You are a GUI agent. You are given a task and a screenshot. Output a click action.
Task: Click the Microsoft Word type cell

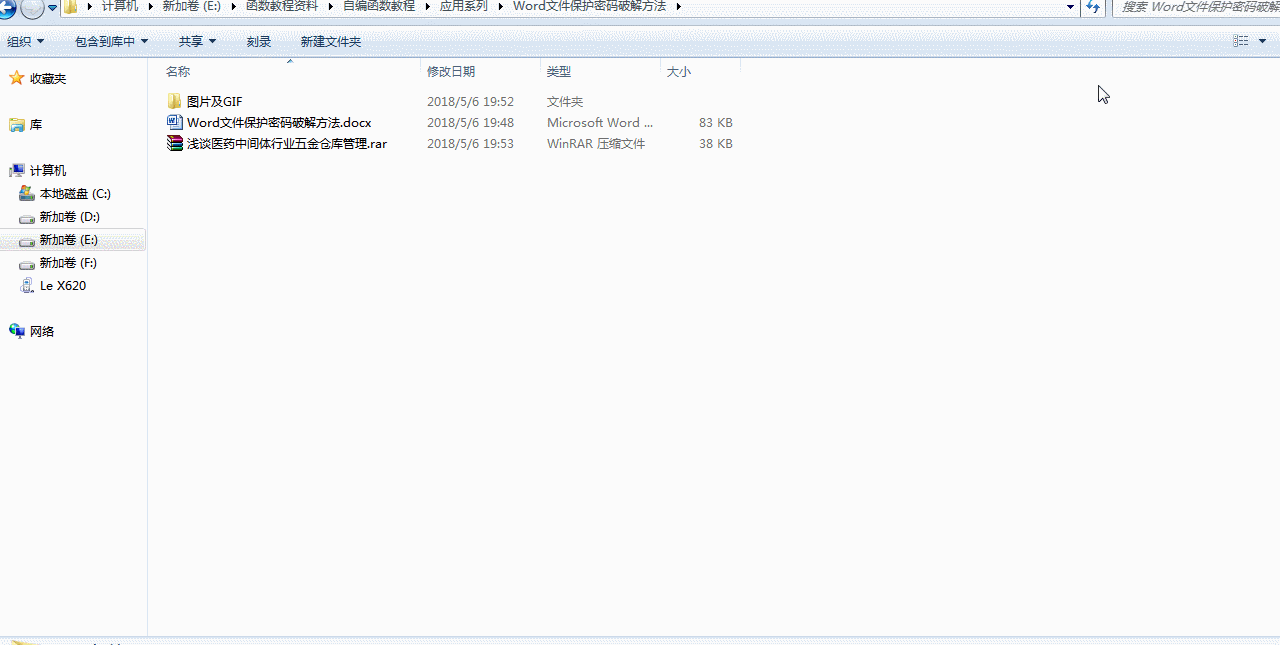[x=600, y=122]
